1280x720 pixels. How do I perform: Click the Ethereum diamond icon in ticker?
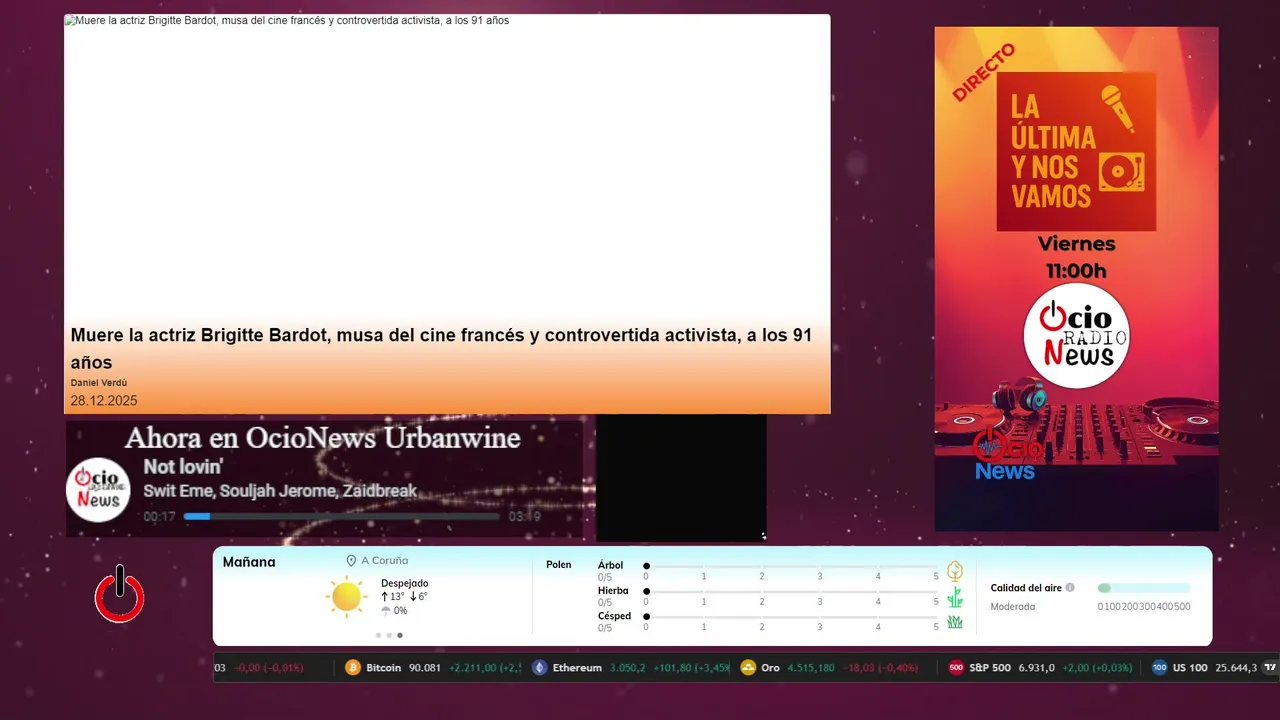click(540, 668)
